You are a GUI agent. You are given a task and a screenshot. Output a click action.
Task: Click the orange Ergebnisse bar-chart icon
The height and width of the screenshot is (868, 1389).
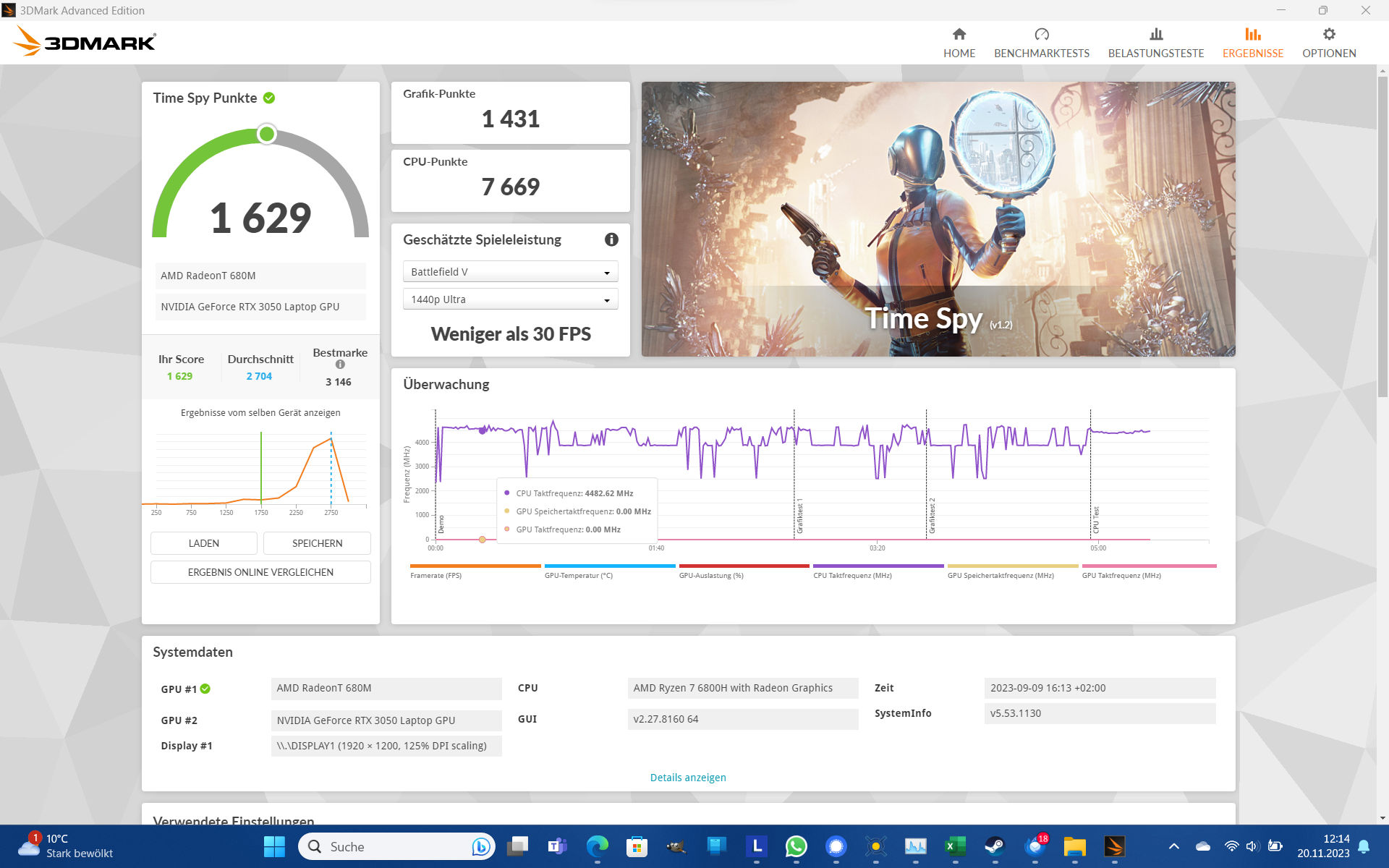(1253, 34)
